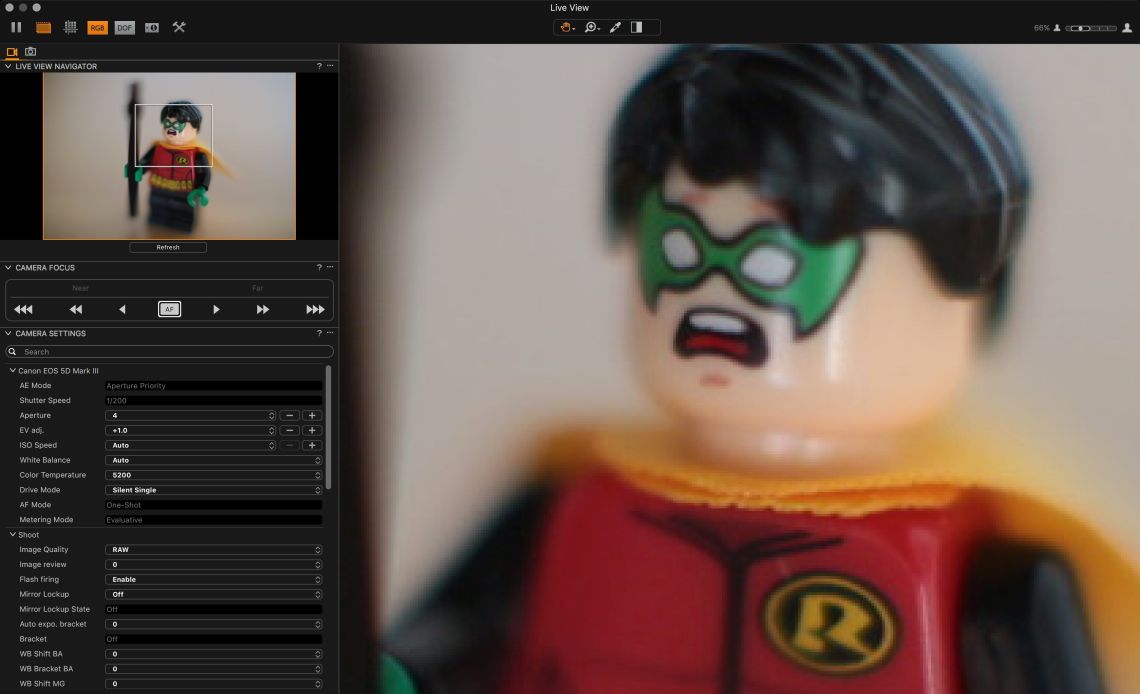This screenshot has height=694, width=1140.
Task: Pick the white balance eyedropper tool
Action: (615, 27)
